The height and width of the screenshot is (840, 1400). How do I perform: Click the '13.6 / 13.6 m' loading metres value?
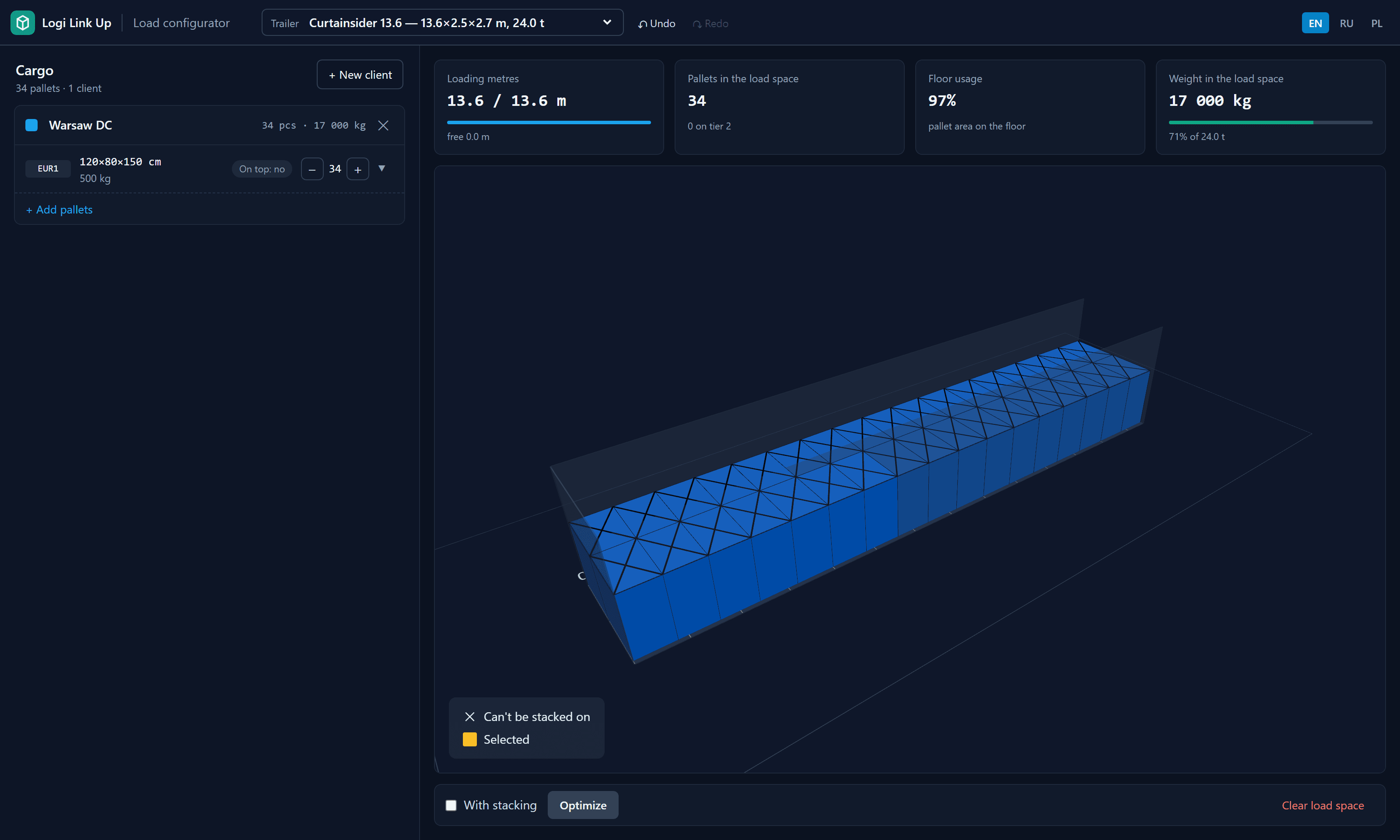507,101
